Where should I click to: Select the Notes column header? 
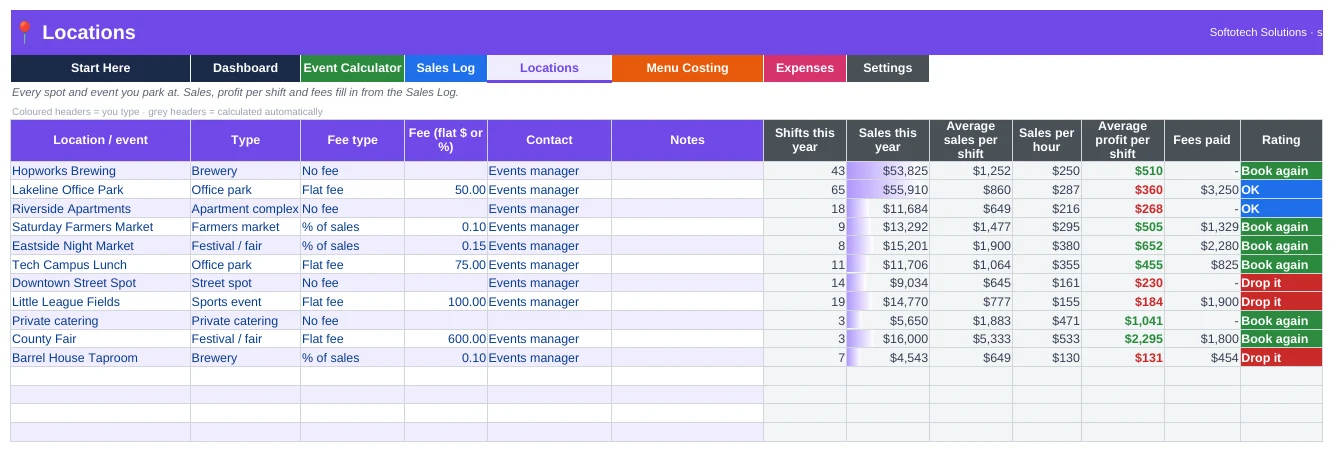pyautogui.click(x=687, y=140)
